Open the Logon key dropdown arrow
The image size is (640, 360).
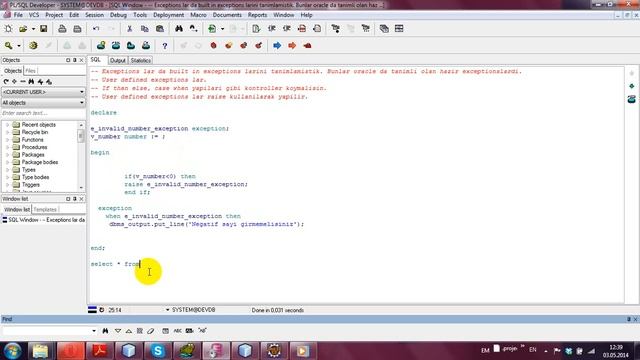click(x=19, y=46)
